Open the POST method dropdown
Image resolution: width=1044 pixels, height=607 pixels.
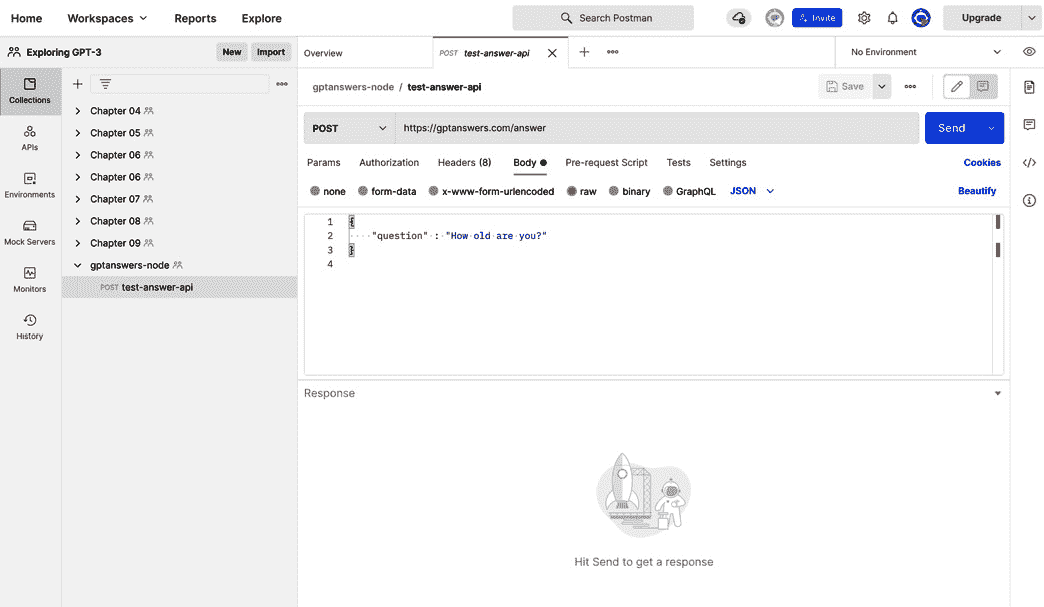pyautogui.click(x=348, y=127)
